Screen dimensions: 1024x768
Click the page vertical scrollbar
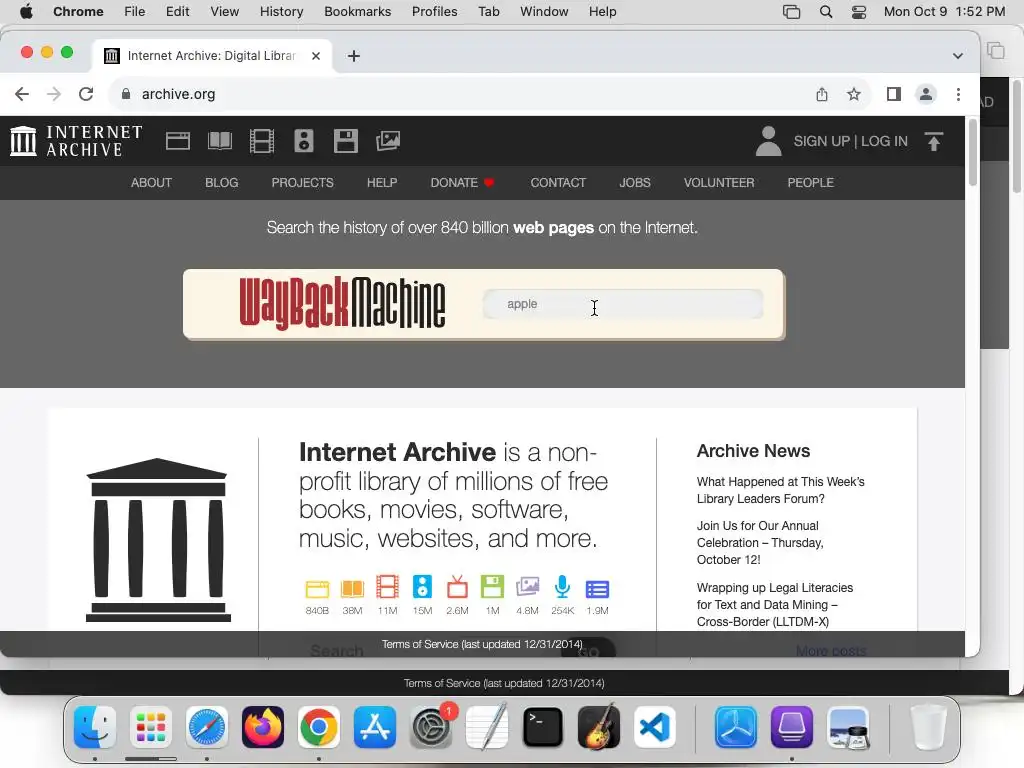click(972, 153)
